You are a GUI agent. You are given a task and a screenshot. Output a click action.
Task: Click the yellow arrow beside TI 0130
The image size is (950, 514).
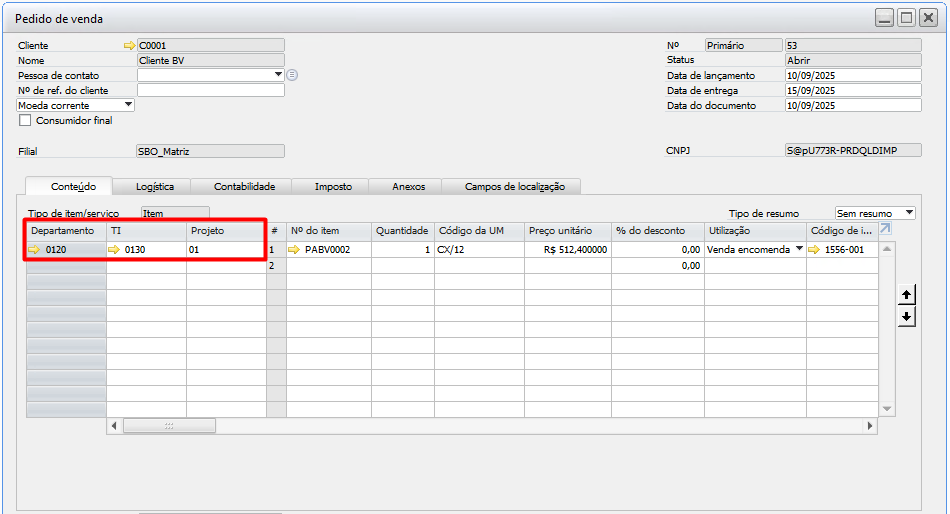coord(115,250)
